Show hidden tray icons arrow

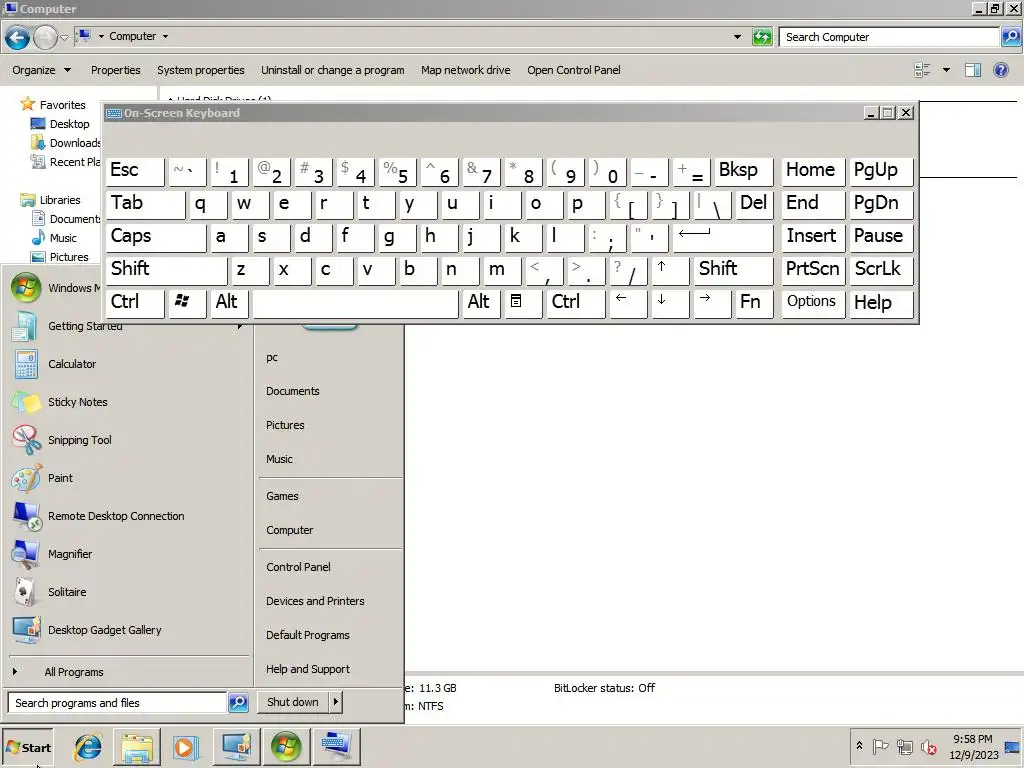point(859,746)
